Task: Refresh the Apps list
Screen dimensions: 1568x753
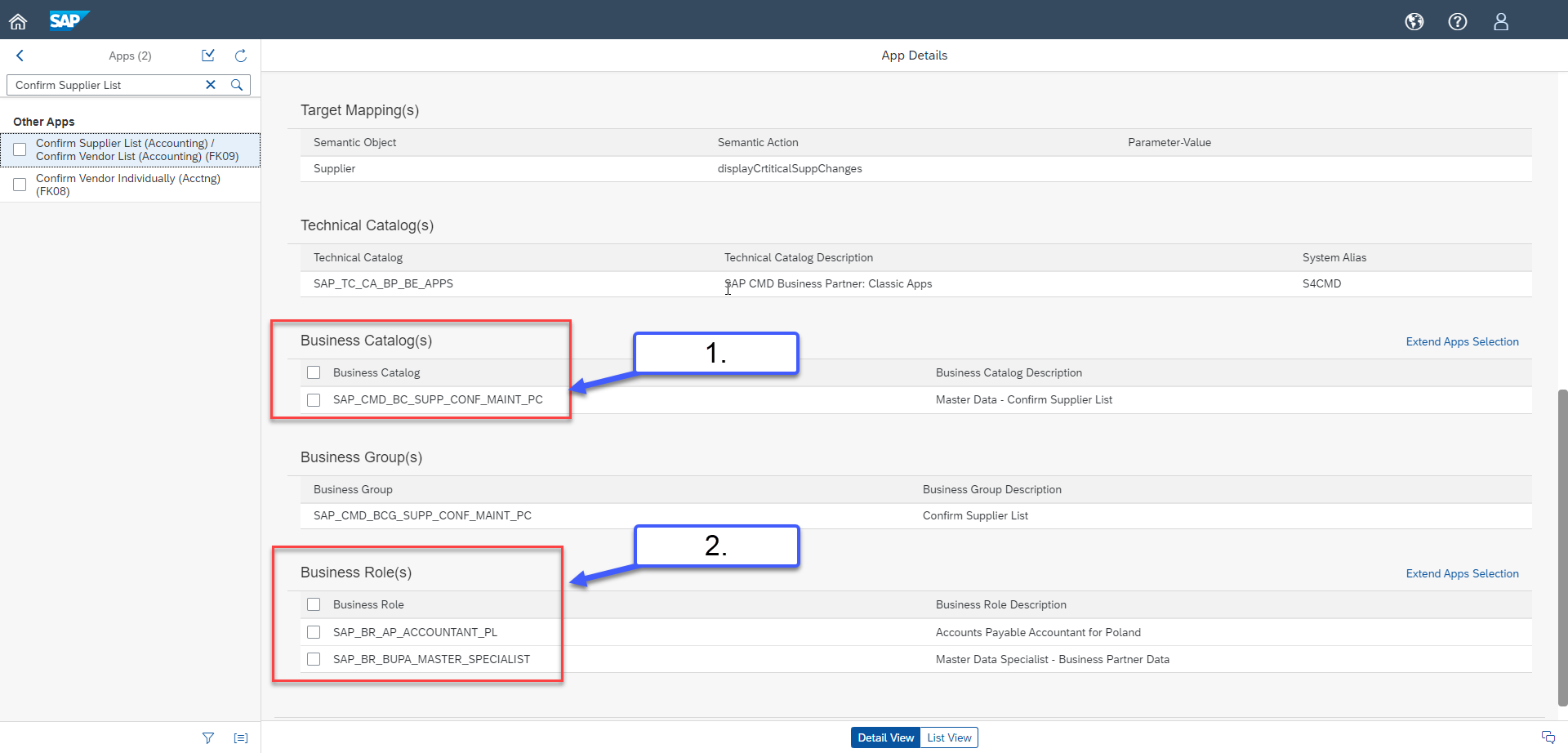Action: point(241,56)
